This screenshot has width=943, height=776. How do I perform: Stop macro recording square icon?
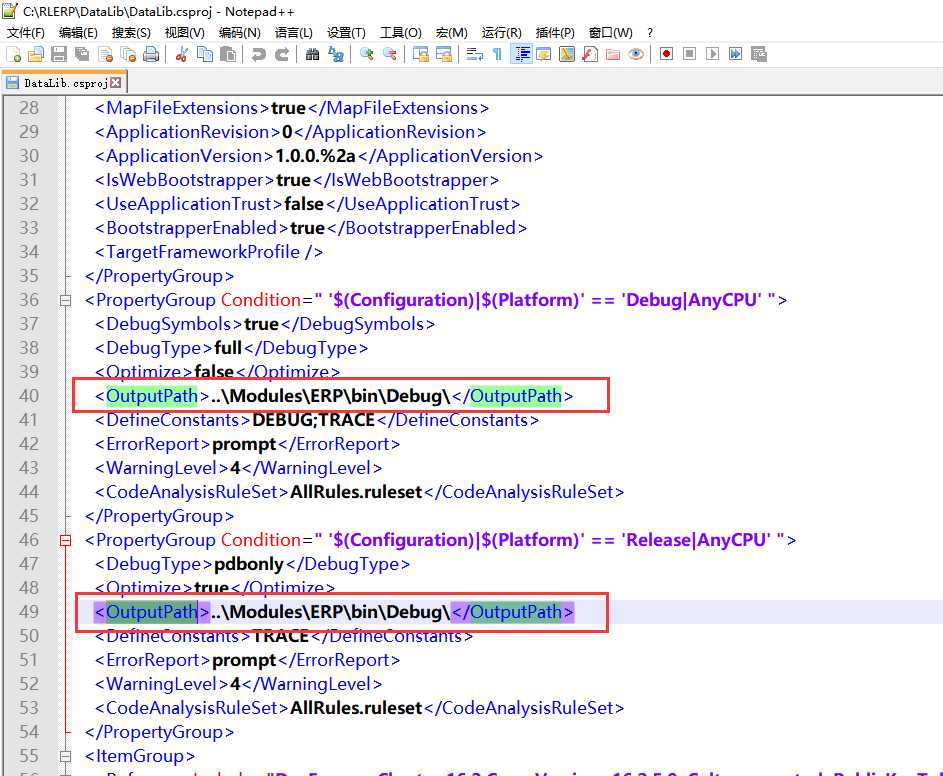690,55
